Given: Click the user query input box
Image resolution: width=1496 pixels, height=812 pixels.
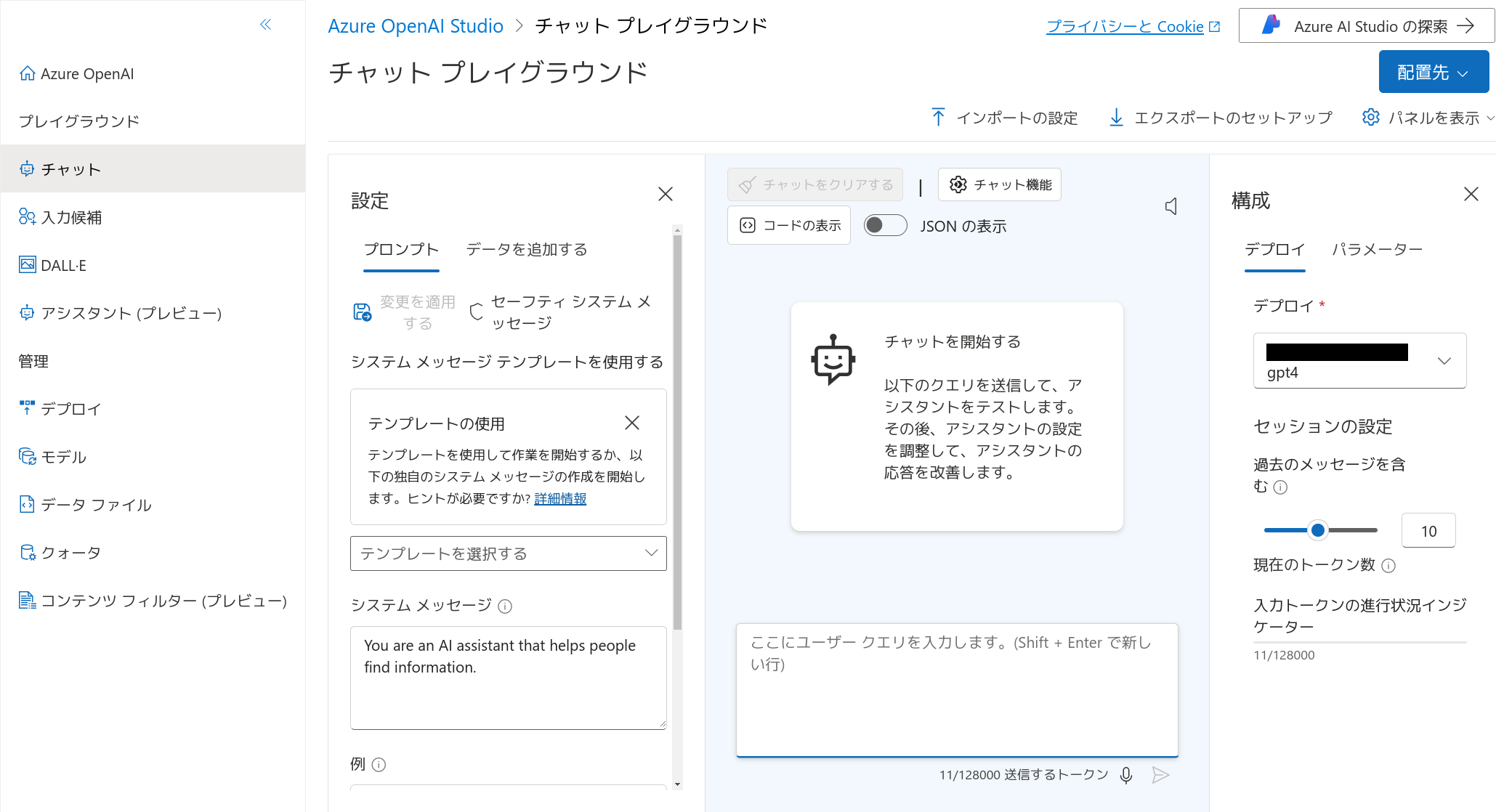Looking at the screenshot, I should pos(957,690).
